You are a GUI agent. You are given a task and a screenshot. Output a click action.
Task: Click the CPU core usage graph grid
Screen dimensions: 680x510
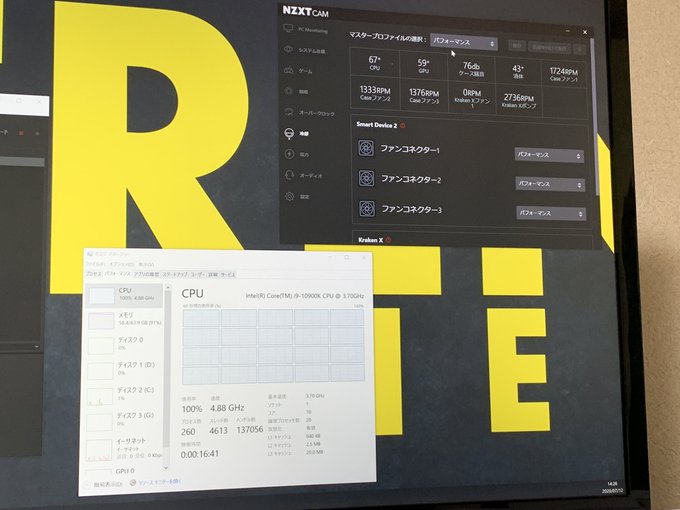(x=273, y=346)
